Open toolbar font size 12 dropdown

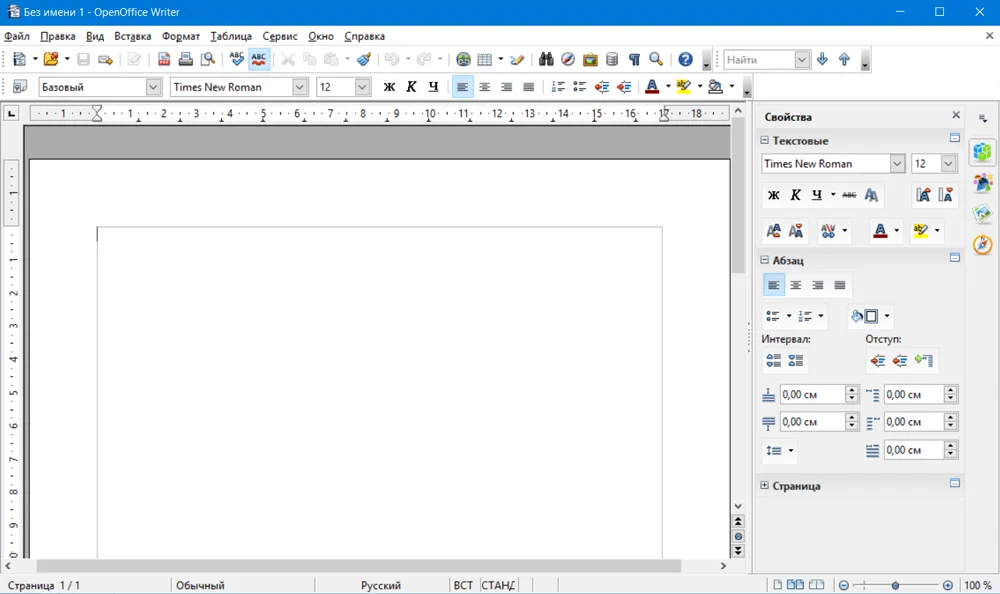point(362,87)
